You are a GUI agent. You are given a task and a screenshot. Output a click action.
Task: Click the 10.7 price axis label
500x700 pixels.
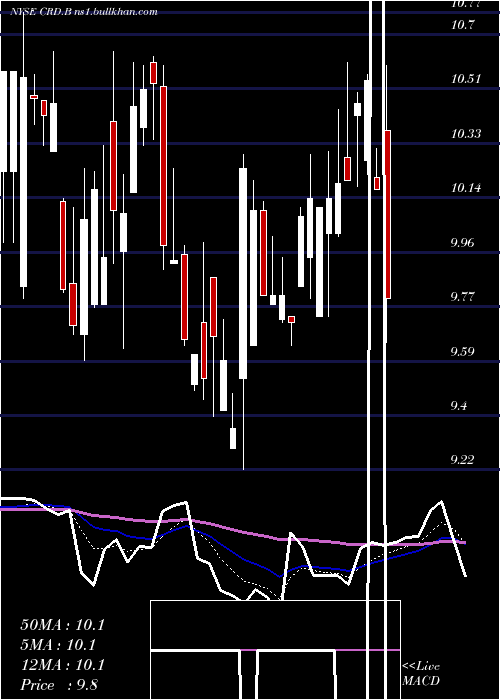pyautogui.click(x=462, y=25)
